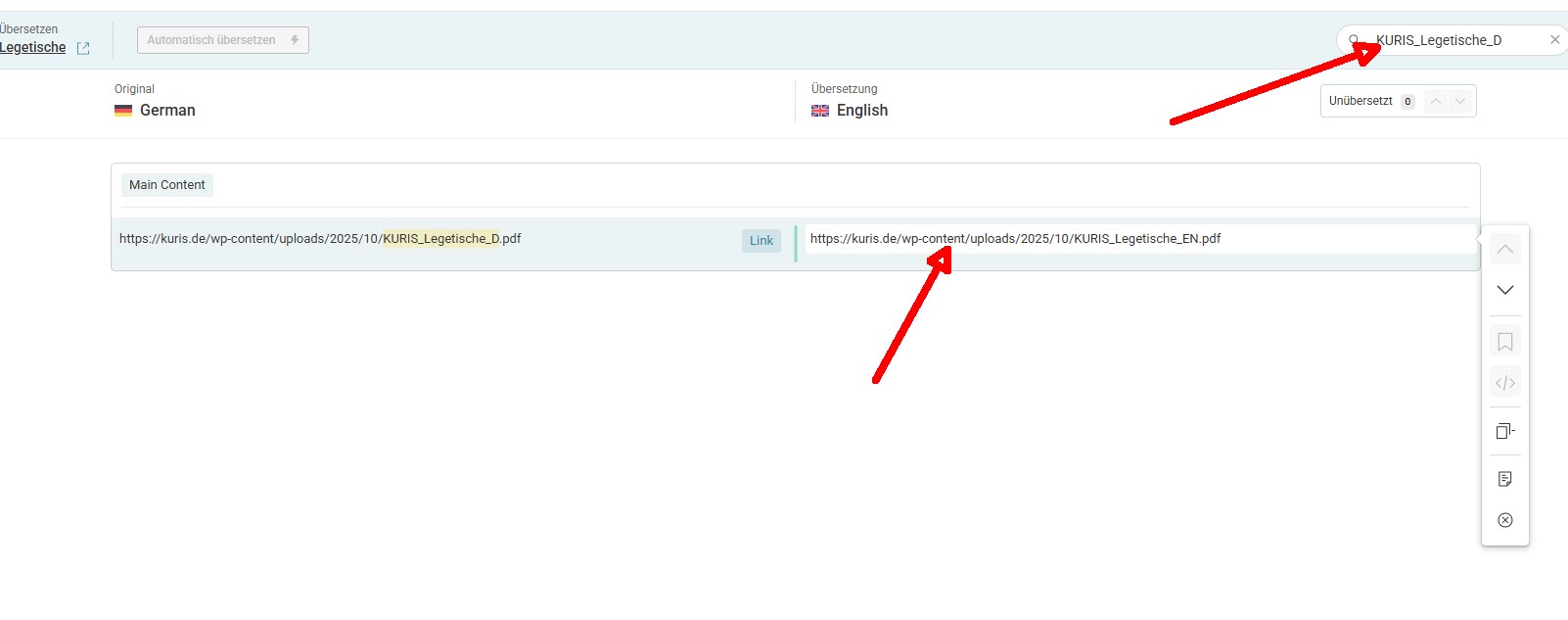Click the German original language label
The height and width of the screenshot is (620, 1568).
(x=167, y=111)
